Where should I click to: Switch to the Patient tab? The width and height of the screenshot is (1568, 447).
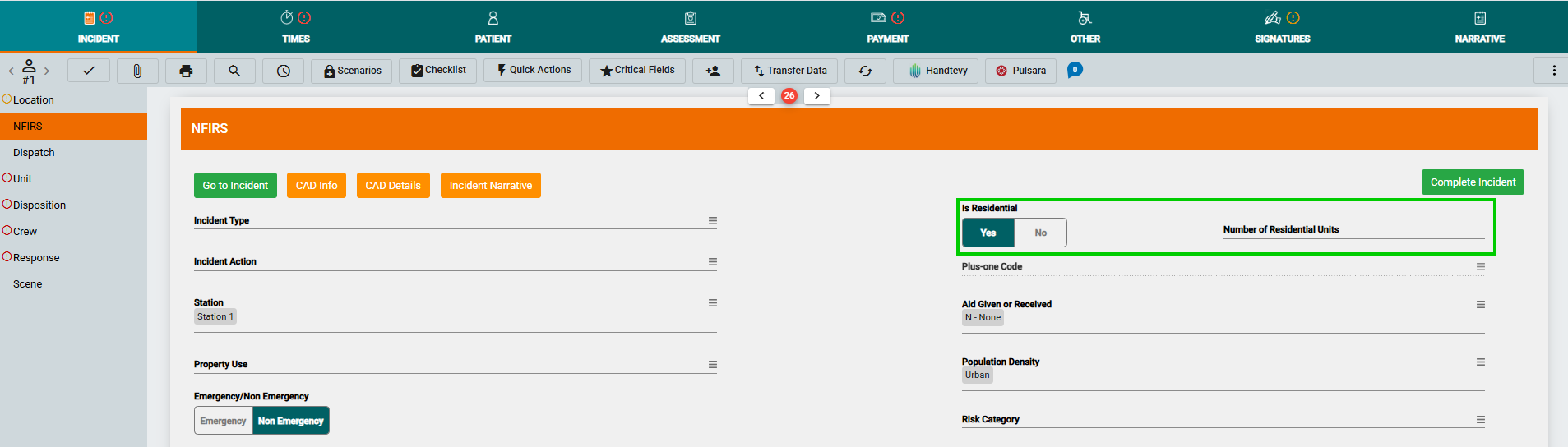(x=493, y=27)
